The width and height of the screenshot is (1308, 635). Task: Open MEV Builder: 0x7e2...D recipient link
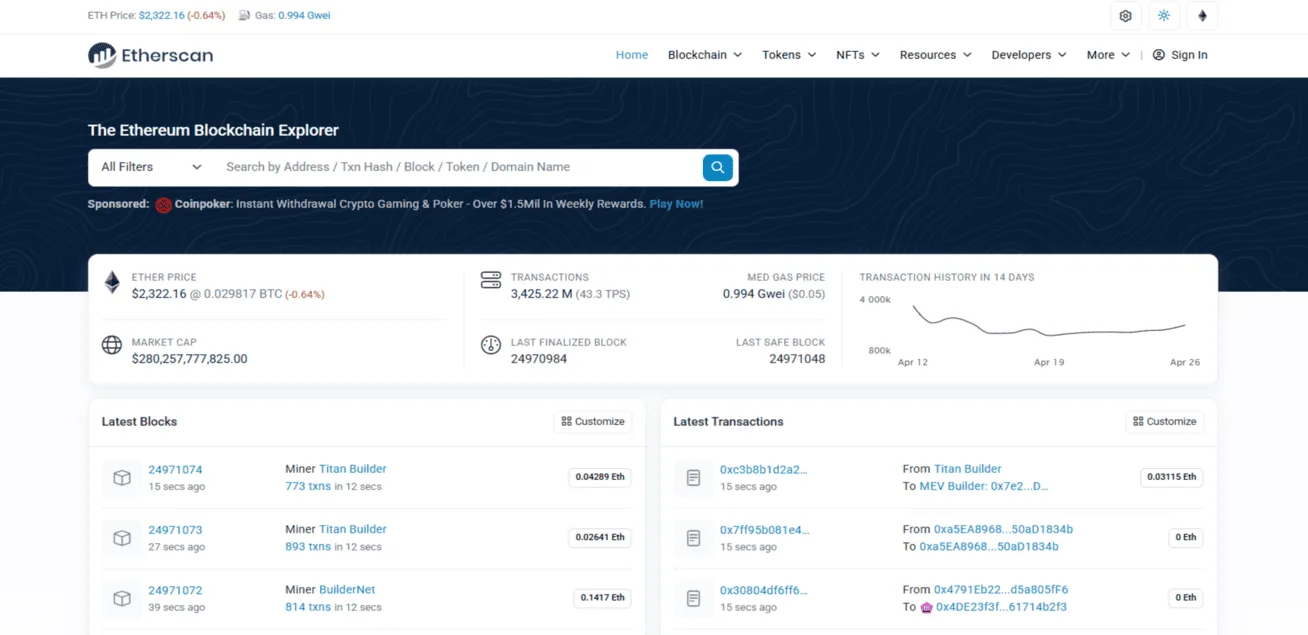pyautogui.click(x=984, y=487)
